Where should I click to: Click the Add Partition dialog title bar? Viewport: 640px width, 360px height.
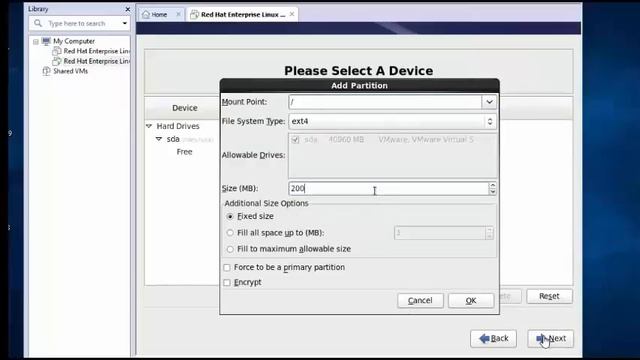[359, 86]
